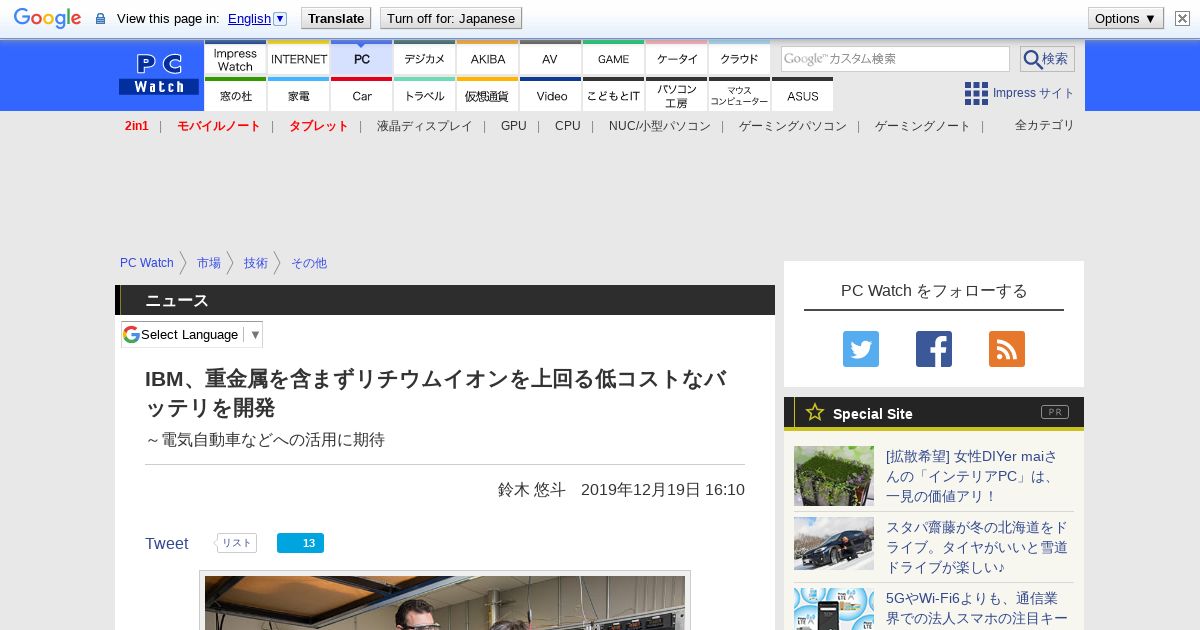Open the AKIBA tab

(x=488, y=58)
